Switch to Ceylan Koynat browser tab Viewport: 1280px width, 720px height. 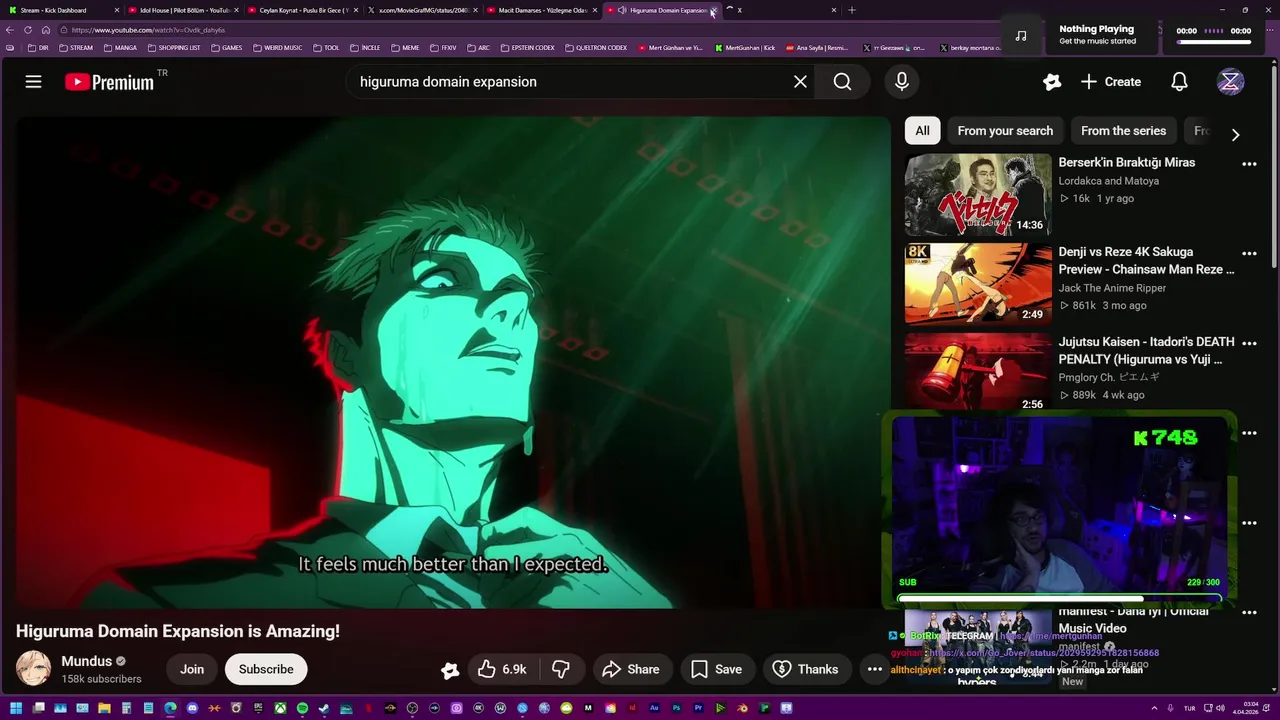click(x=302, y=10)
